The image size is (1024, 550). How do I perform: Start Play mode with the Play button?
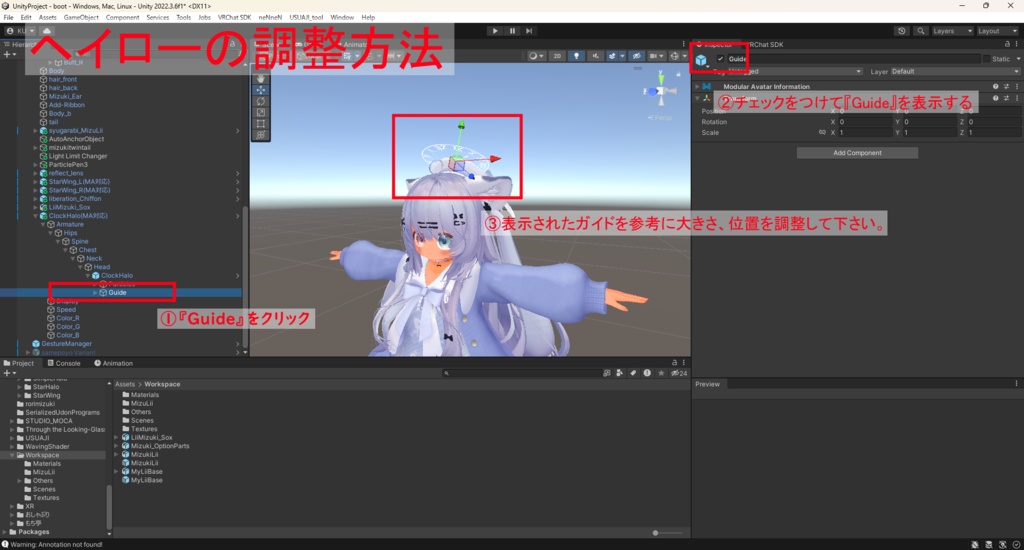494,31
